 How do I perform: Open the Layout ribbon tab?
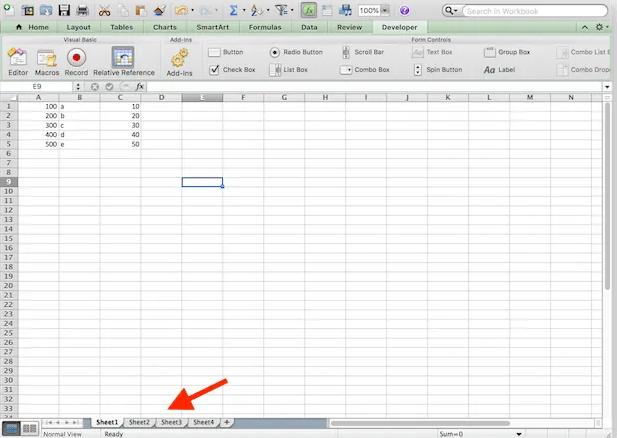78,27
